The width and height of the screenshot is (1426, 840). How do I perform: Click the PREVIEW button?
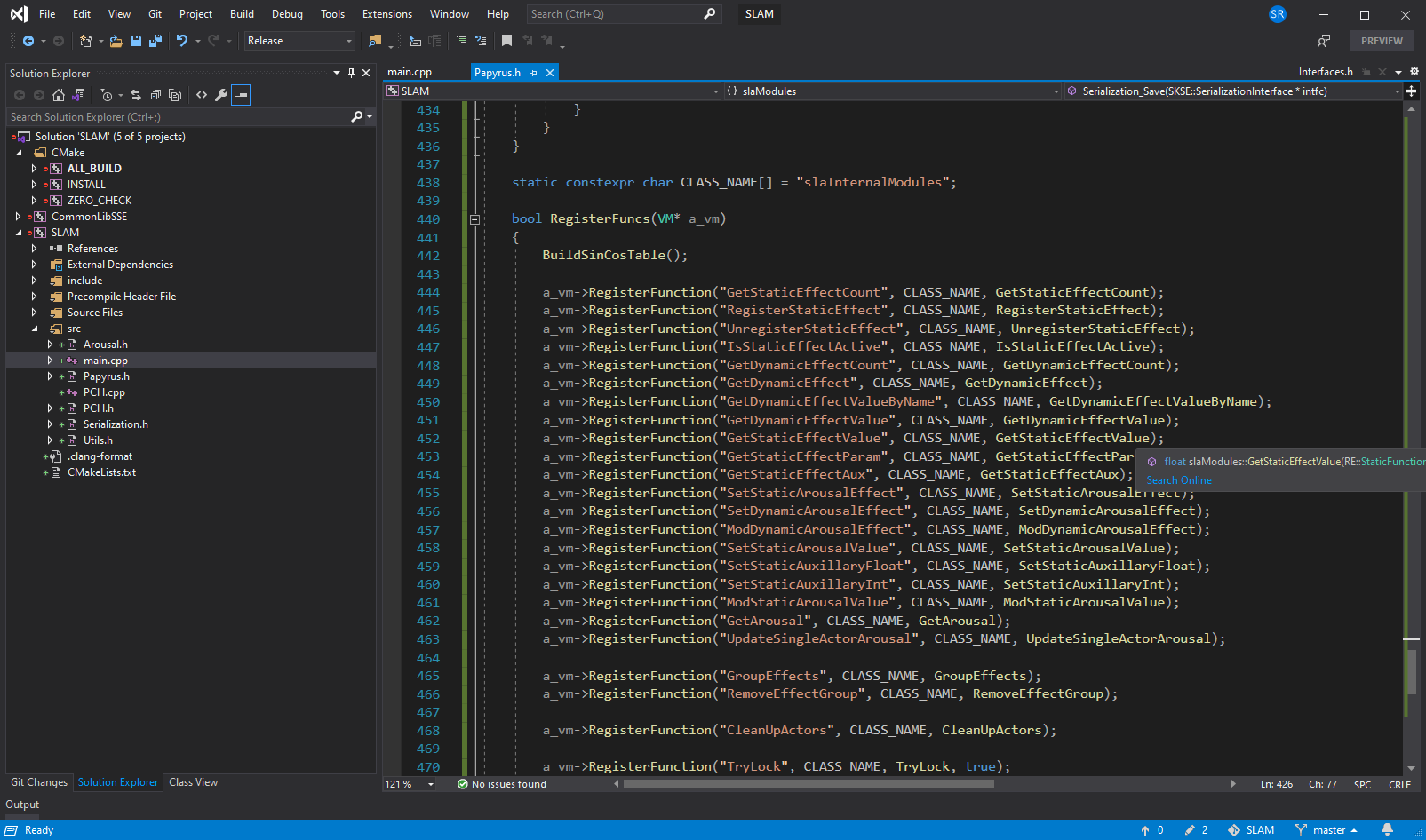pos(1382,41)
